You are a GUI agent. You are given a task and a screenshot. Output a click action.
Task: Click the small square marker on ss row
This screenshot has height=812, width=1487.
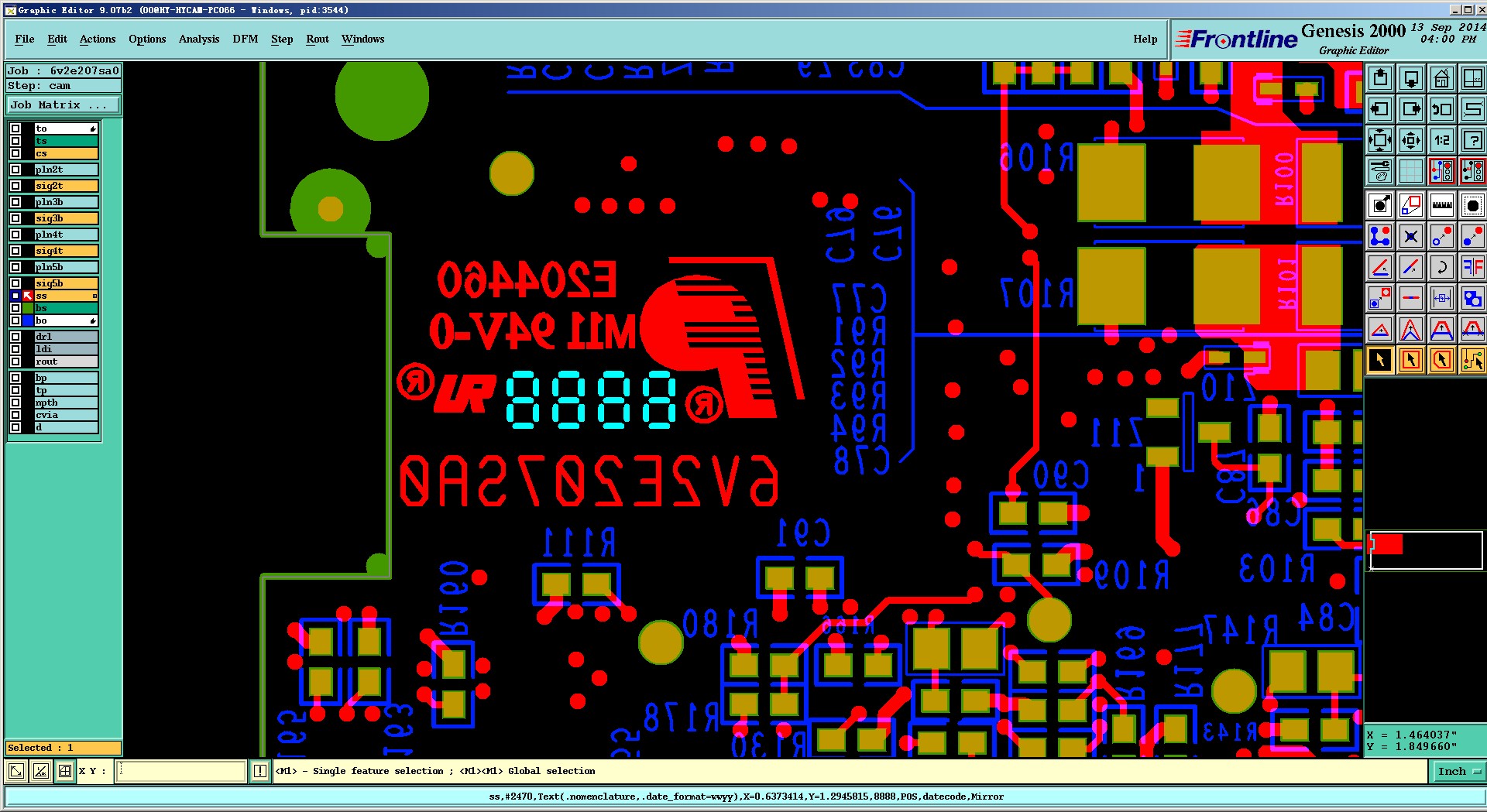(x=94, y=296)
